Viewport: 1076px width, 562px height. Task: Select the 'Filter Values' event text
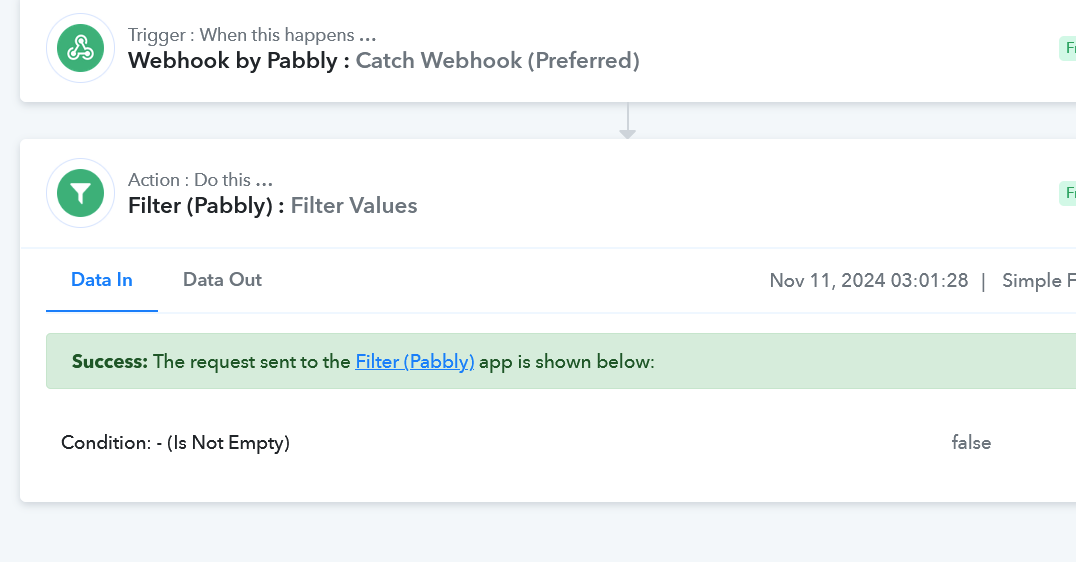(354, 206)
